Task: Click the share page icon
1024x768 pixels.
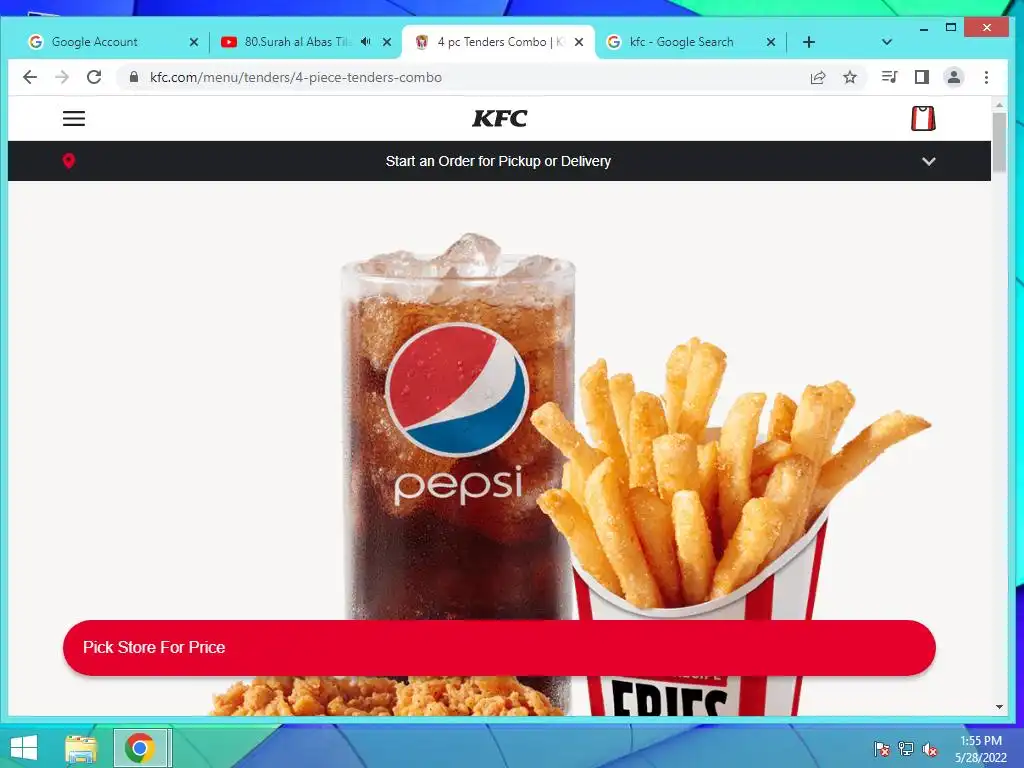Action: [818, 78]
